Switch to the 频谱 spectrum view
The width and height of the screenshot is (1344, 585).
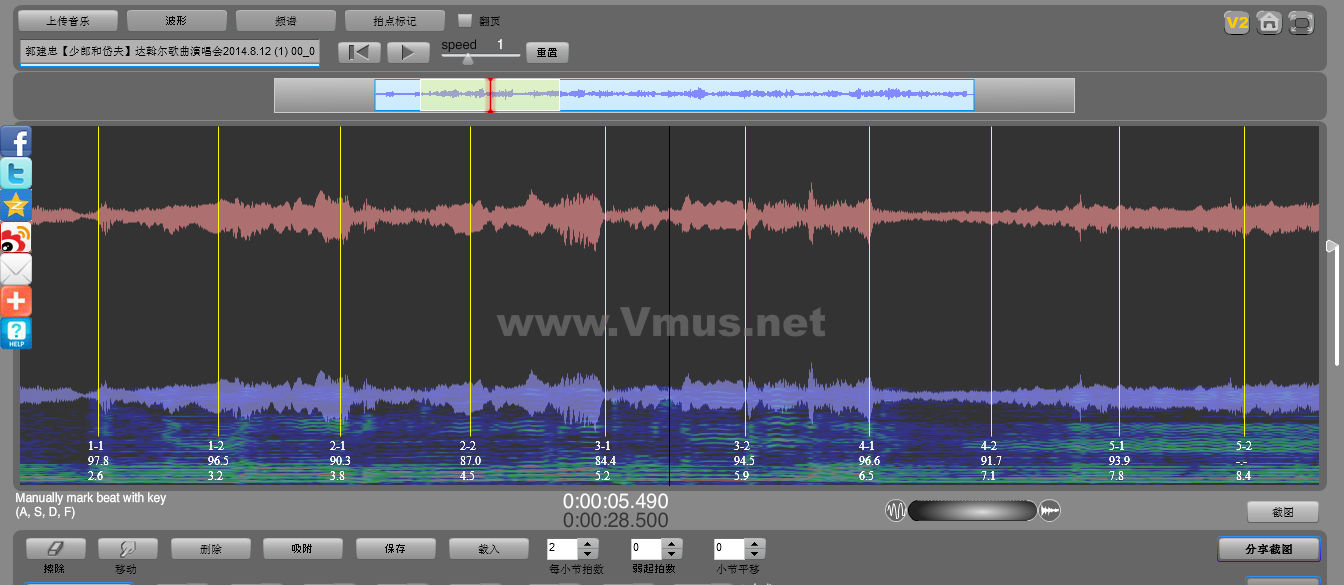[x=286, y=21]
